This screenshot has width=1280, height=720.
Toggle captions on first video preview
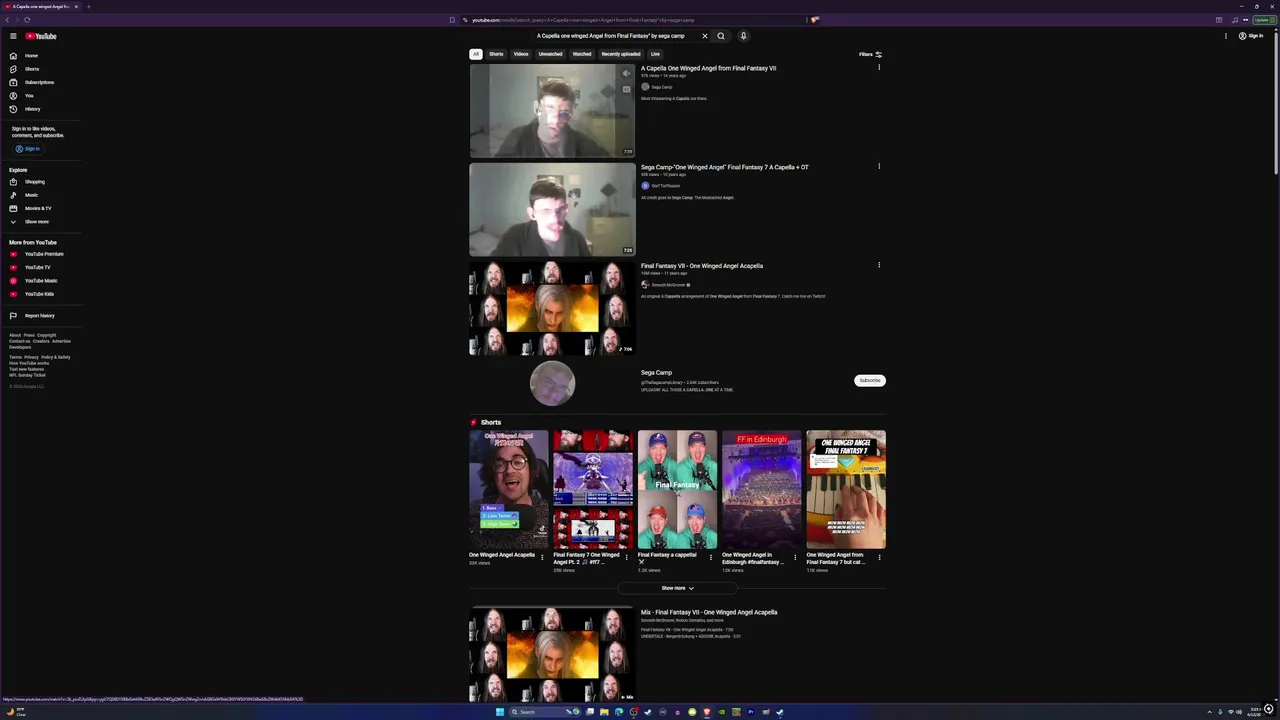pos(626,89)
